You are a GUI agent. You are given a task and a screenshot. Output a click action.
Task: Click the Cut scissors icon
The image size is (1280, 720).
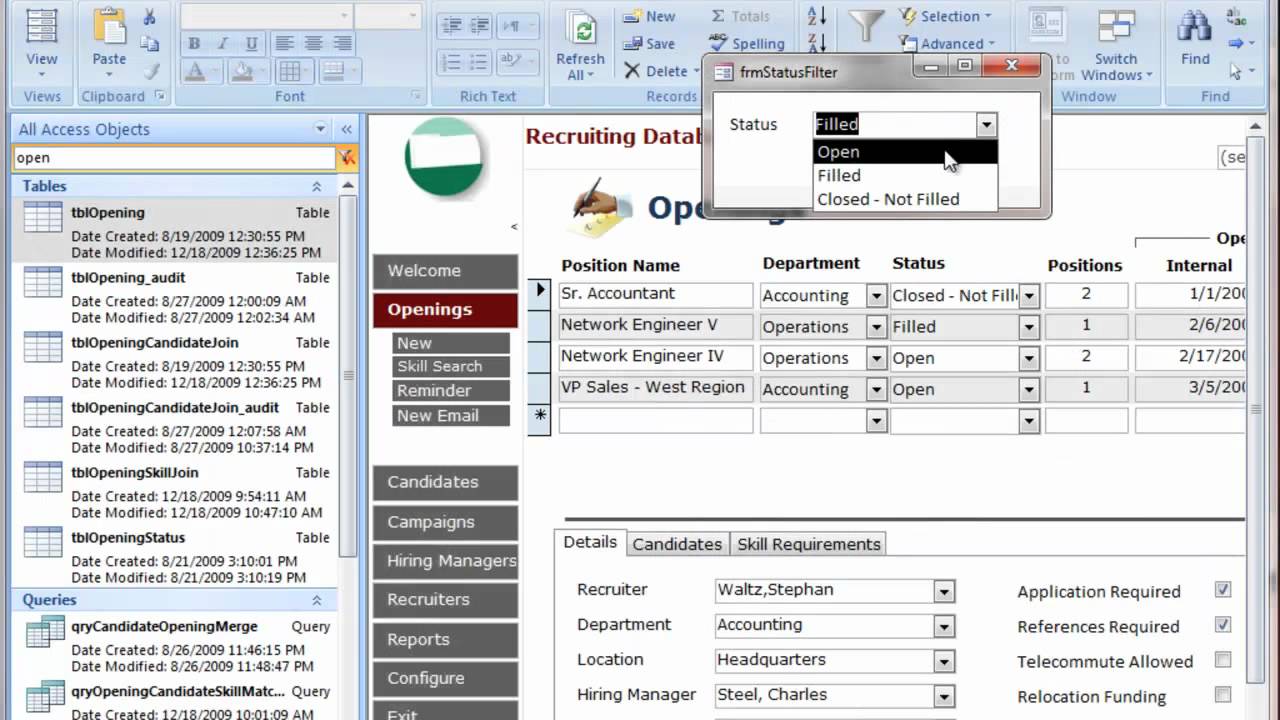150,17
